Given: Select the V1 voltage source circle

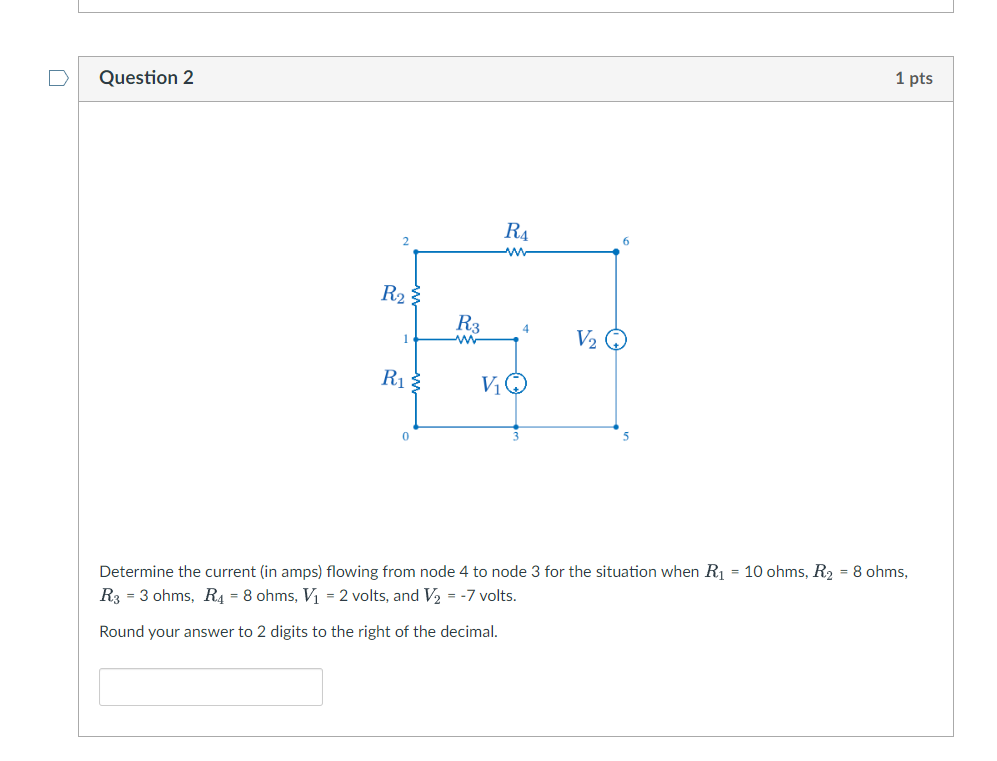Looking at the screenshot, I should pos(515,382).
